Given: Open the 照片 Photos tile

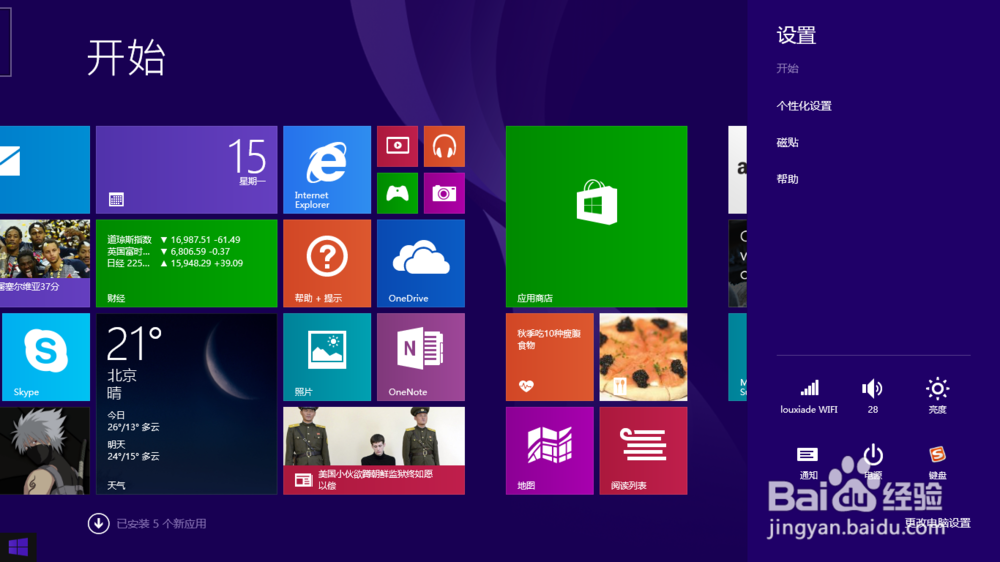Looking at the screenshot, I should pos(327,357).
